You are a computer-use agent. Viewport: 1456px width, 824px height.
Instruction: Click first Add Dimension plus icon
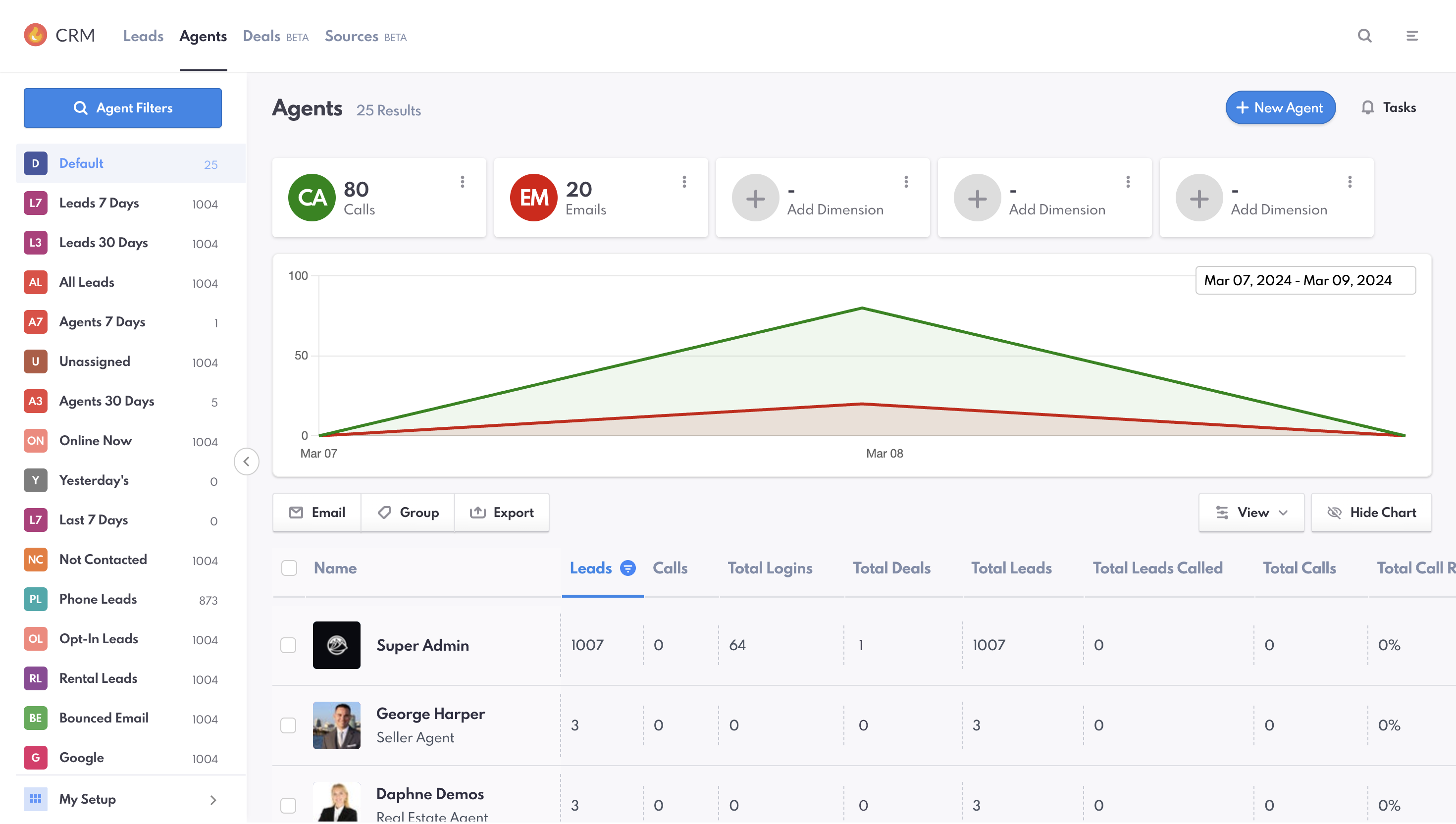[755, 198]
